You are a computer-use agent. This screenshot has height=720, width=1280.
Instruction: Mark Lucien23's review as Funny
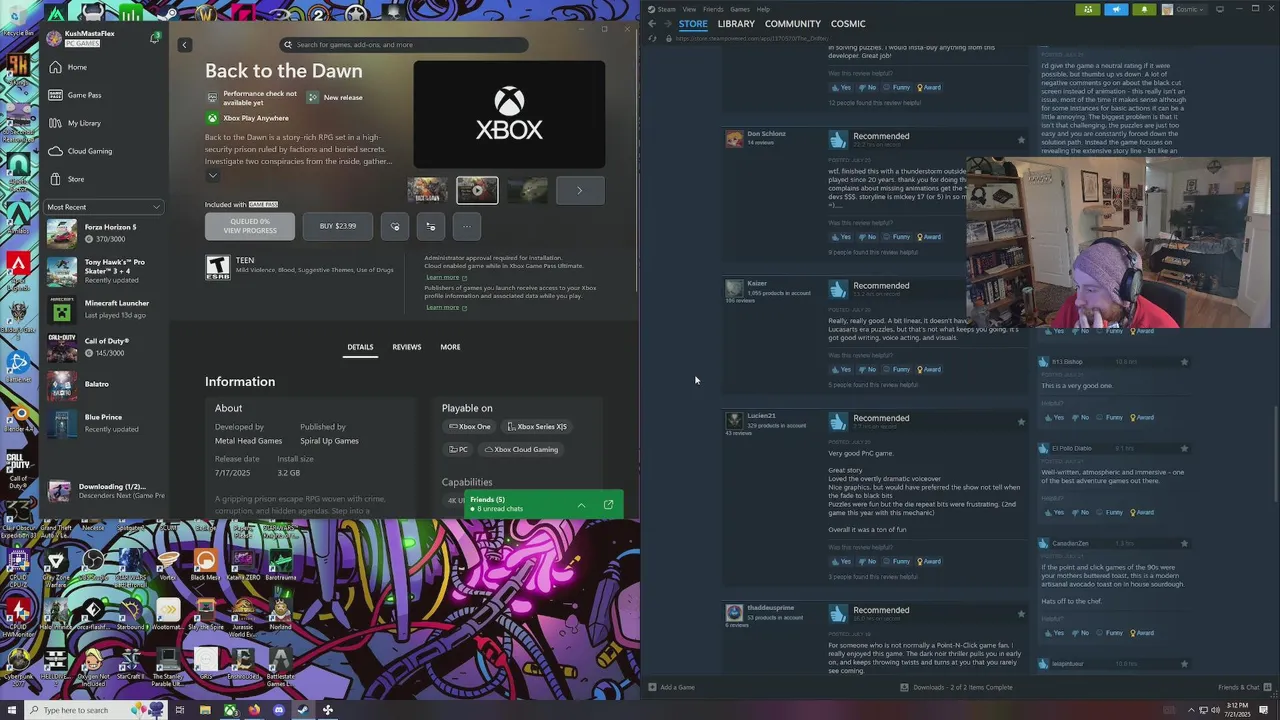pyautogui.click(x=897, y=561)
